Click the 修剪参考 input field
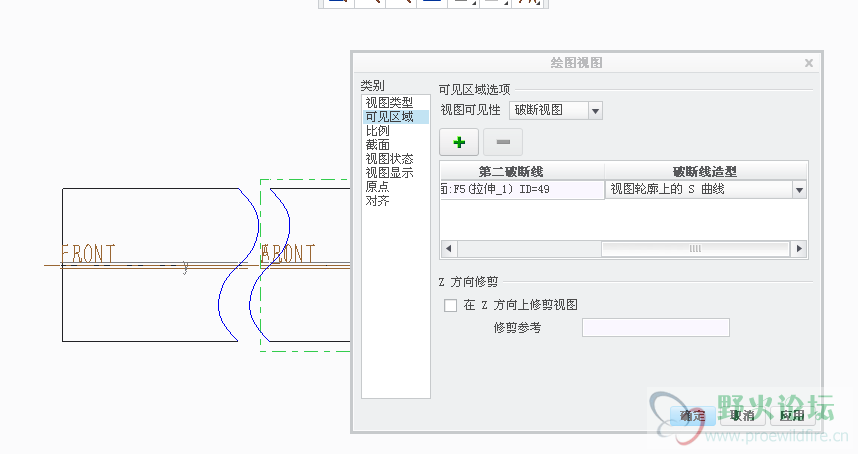Viewport: 858px width, 454px height. 656,328
